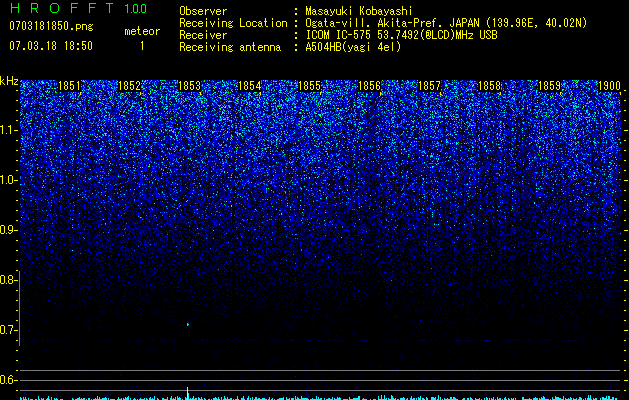The height and width of the screenshot is (400, 629).
Task: Click the meteor echo dot near 0.7 kHz
Action: pos(188,324)
